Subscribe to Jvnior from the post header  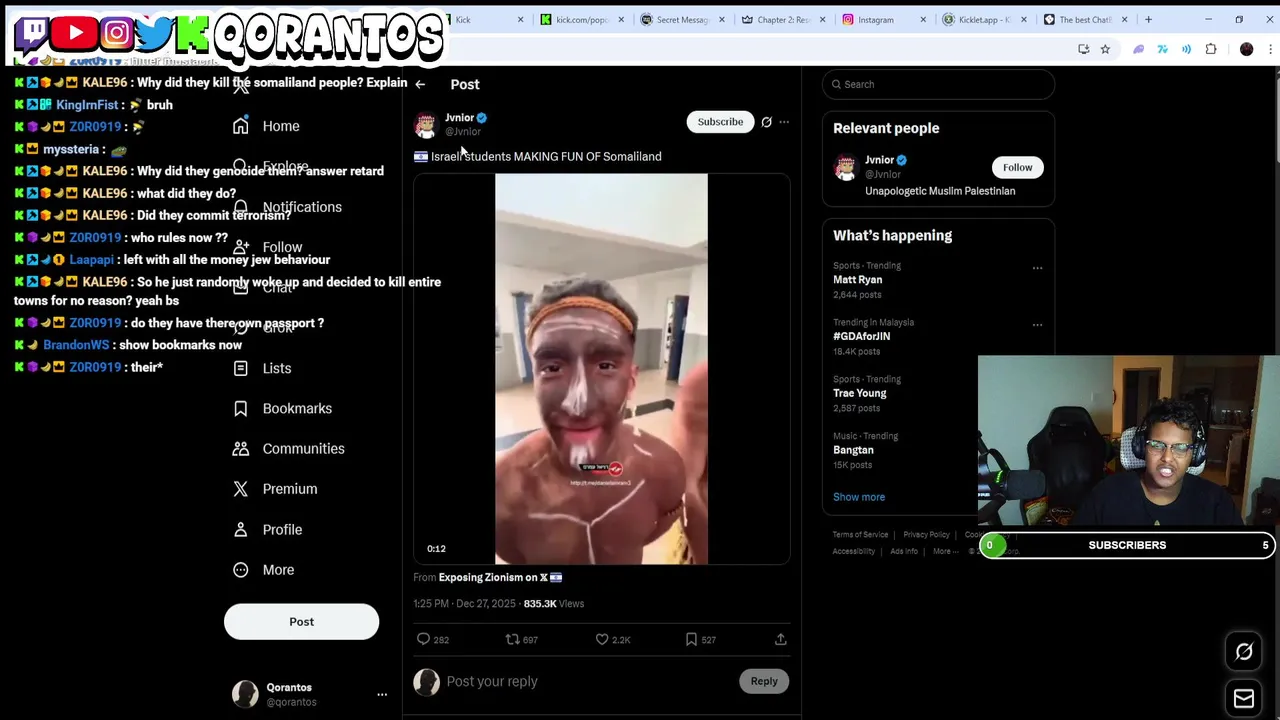[720, 122]
